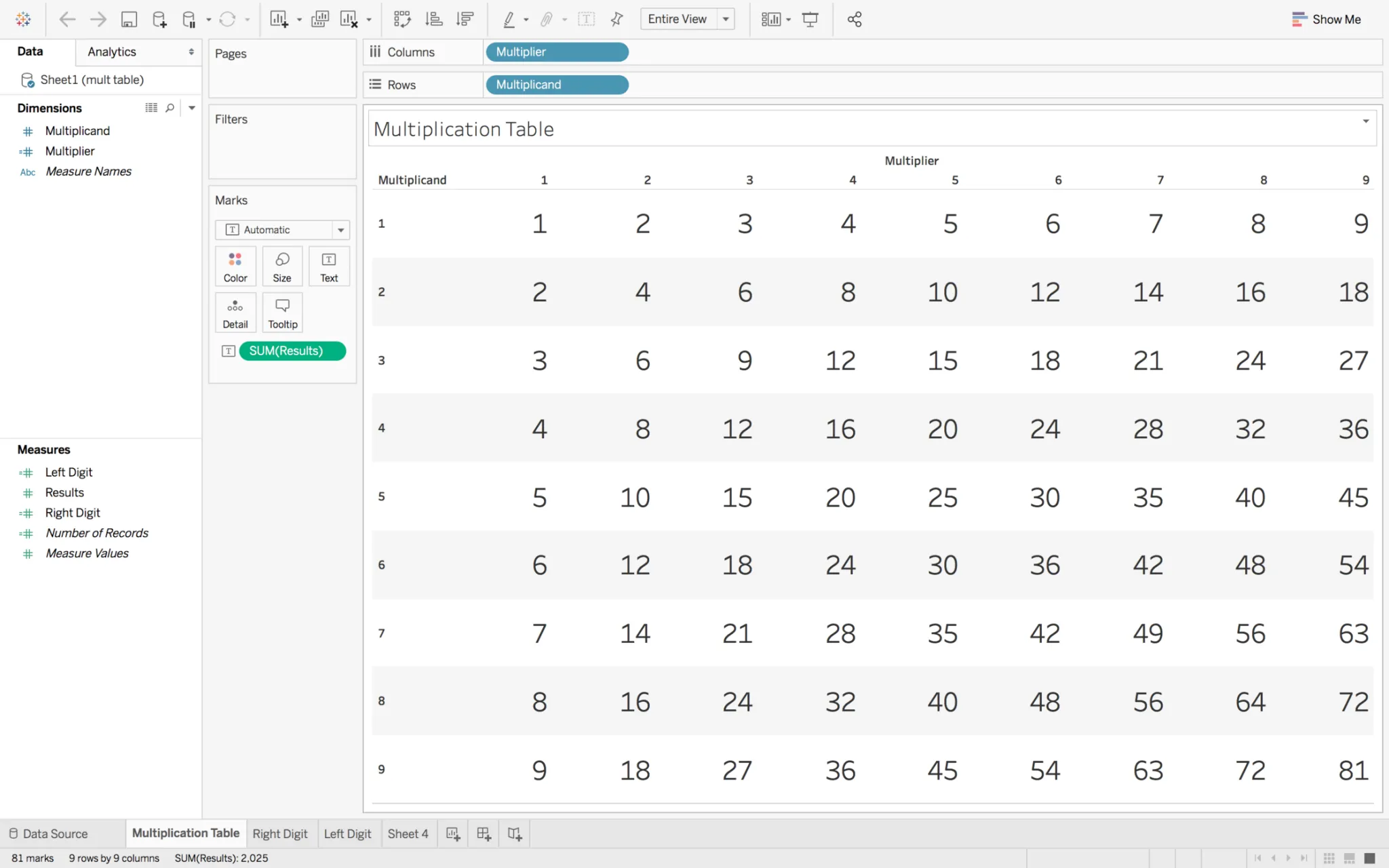
Task: Click the Show mark labels icon
Action: click(587, 19)
